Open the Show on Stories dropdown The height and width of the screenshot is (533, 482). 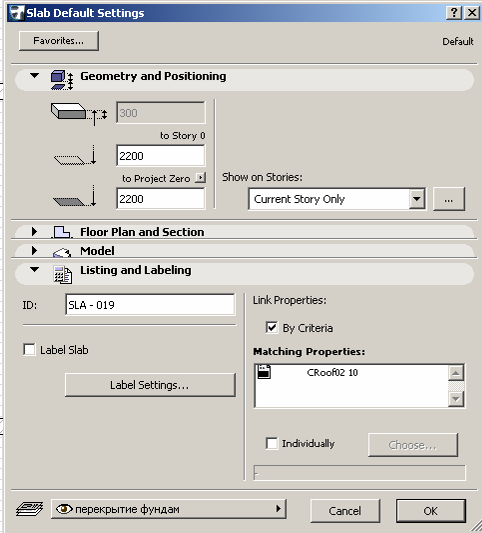pyautogui.click(x=337, y=199)
